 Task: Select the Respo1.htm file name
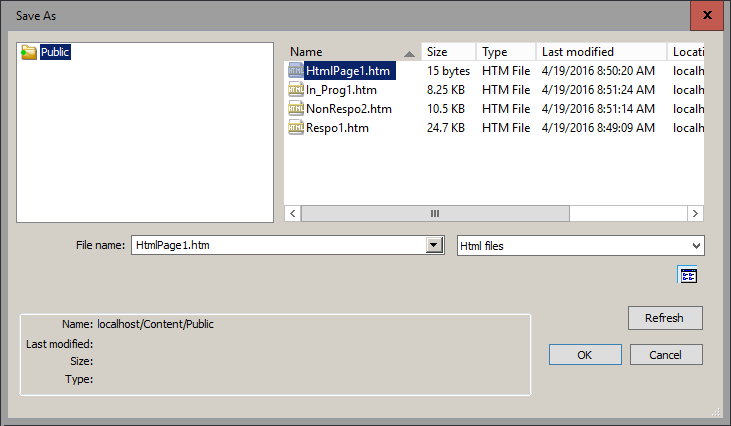(x=337, y=128)
